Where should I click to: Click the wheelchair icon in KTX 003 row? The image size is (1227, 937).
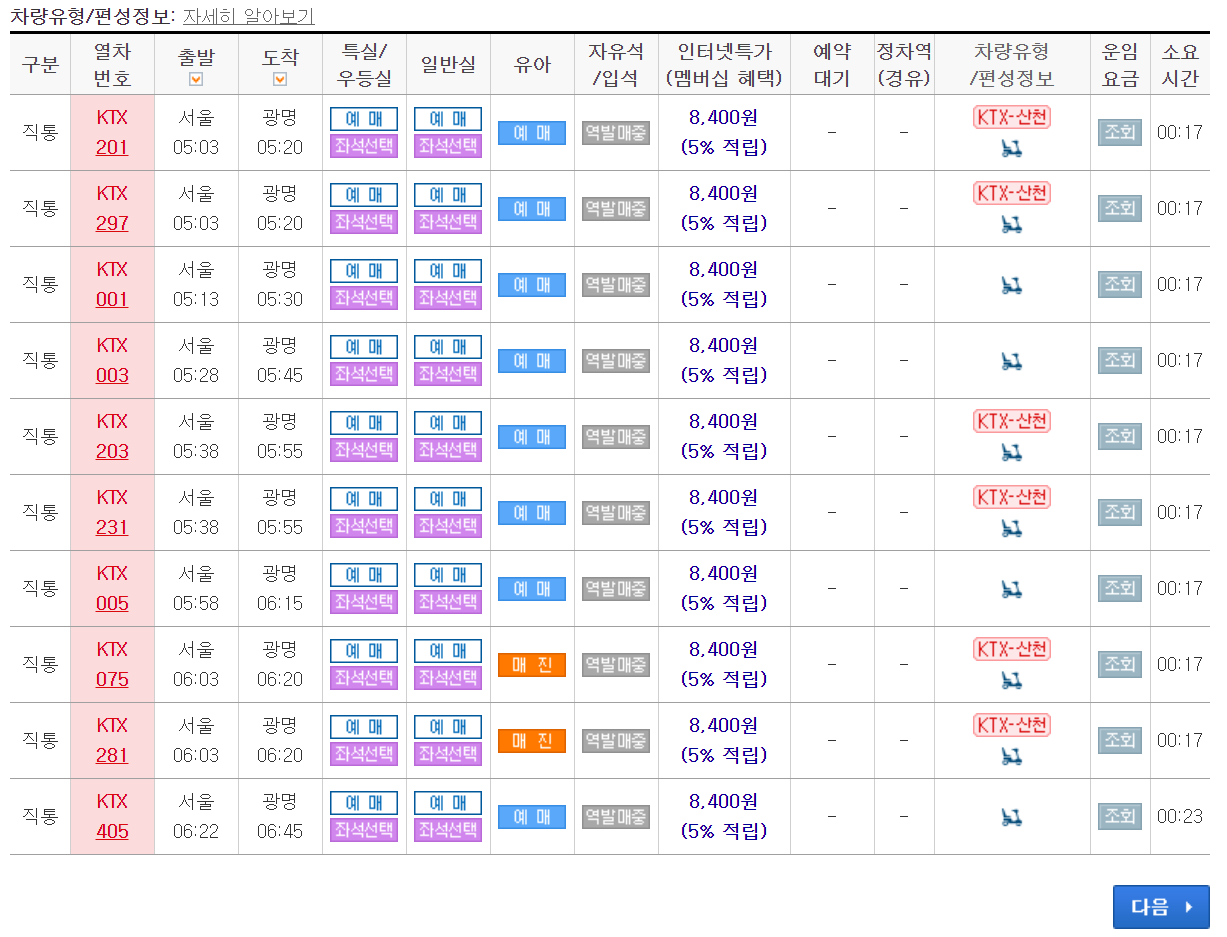[1012, 361]
